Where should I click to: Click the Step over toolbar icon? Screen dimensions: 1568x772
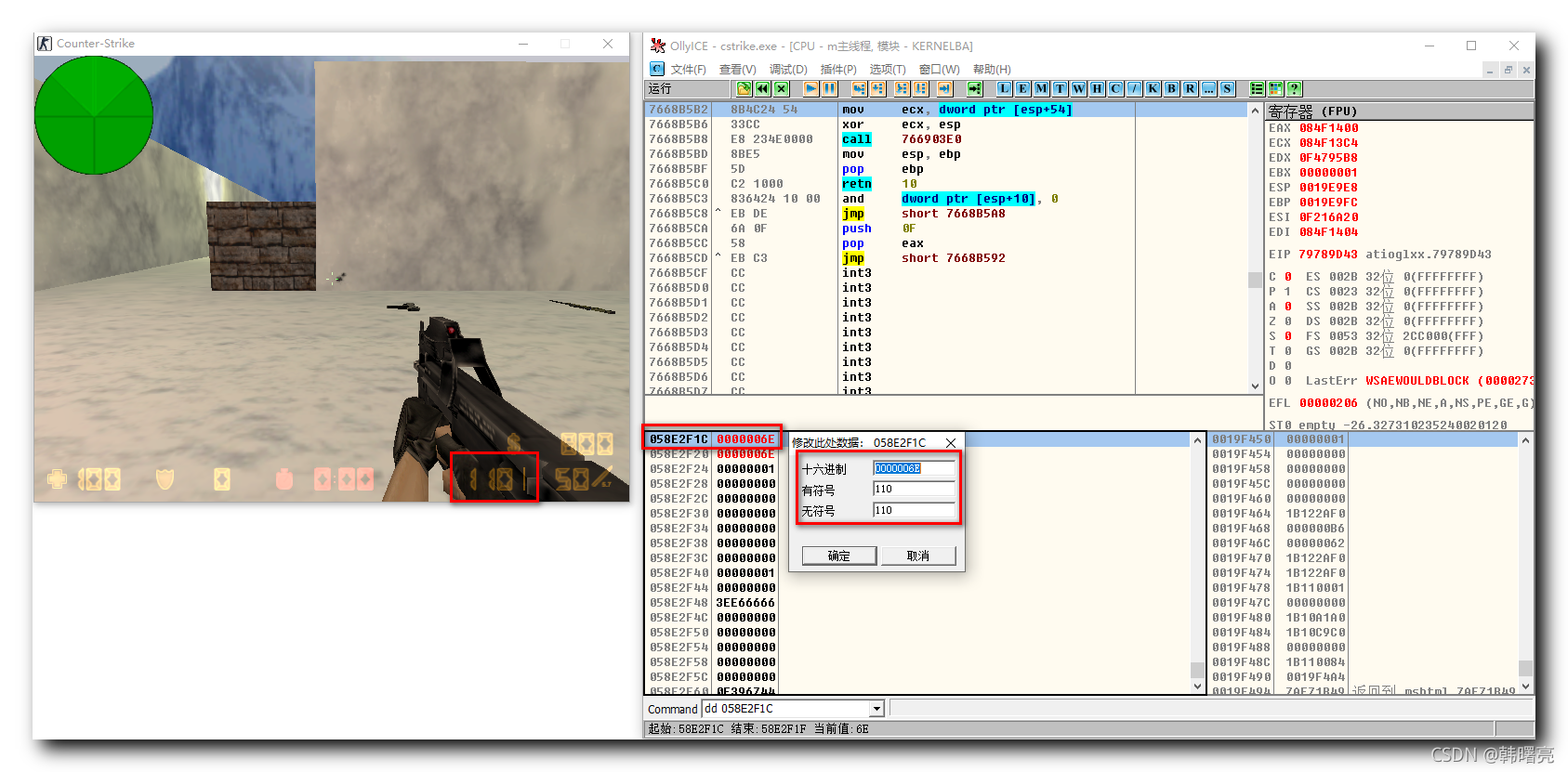(x=877, y=88)
